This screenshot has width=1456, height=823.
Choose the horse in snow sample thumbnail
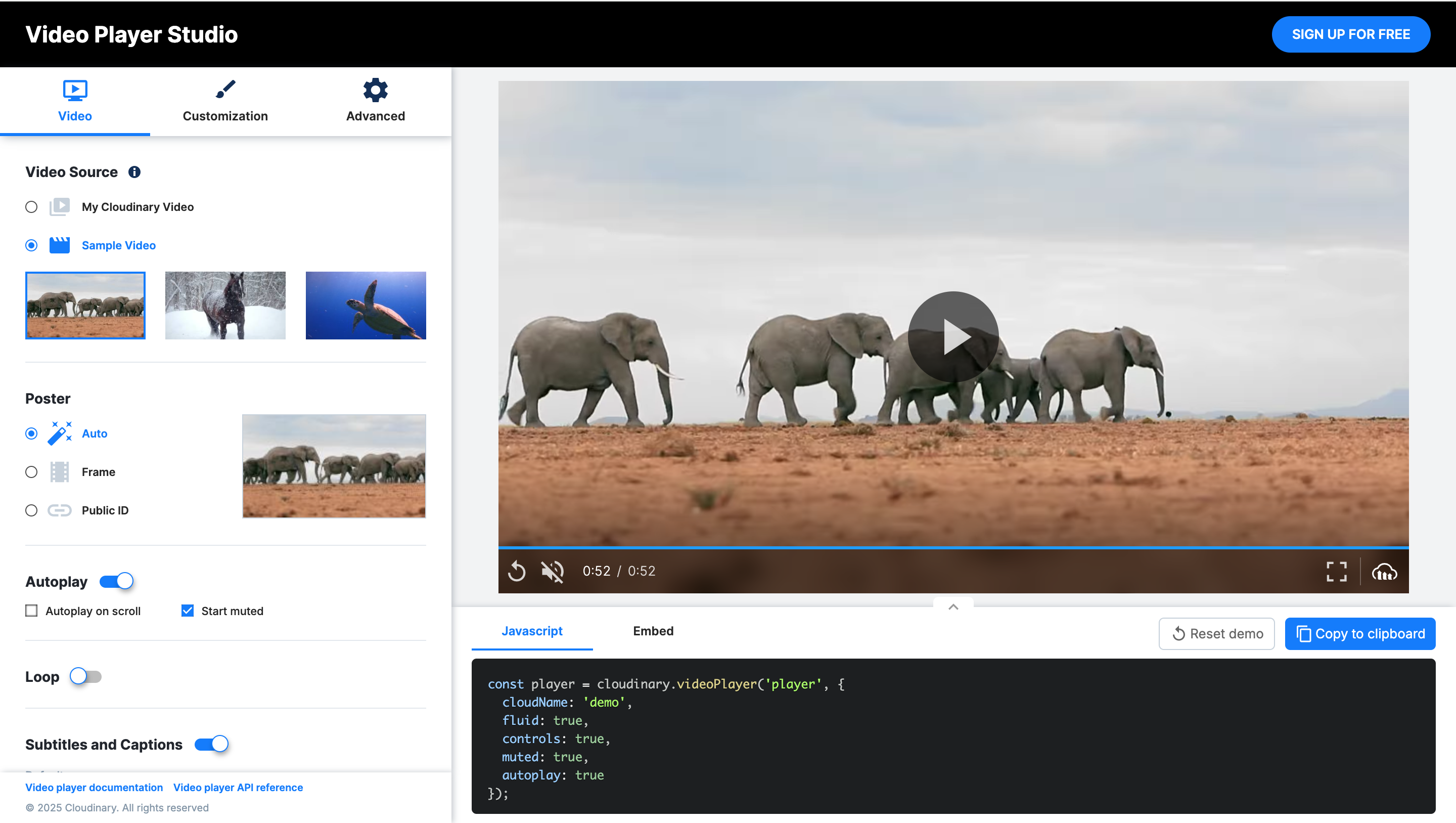pyautogui.click(x=225, y=306)
